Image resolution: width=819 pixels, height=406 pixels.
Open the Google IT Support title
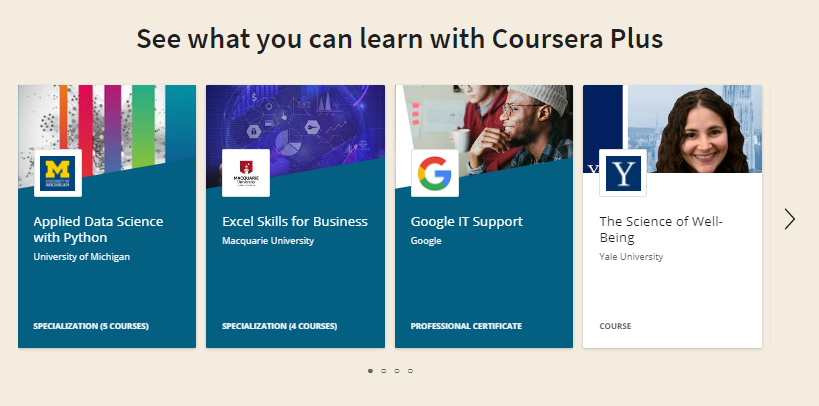pyautogui.click(x=467, y=221)
